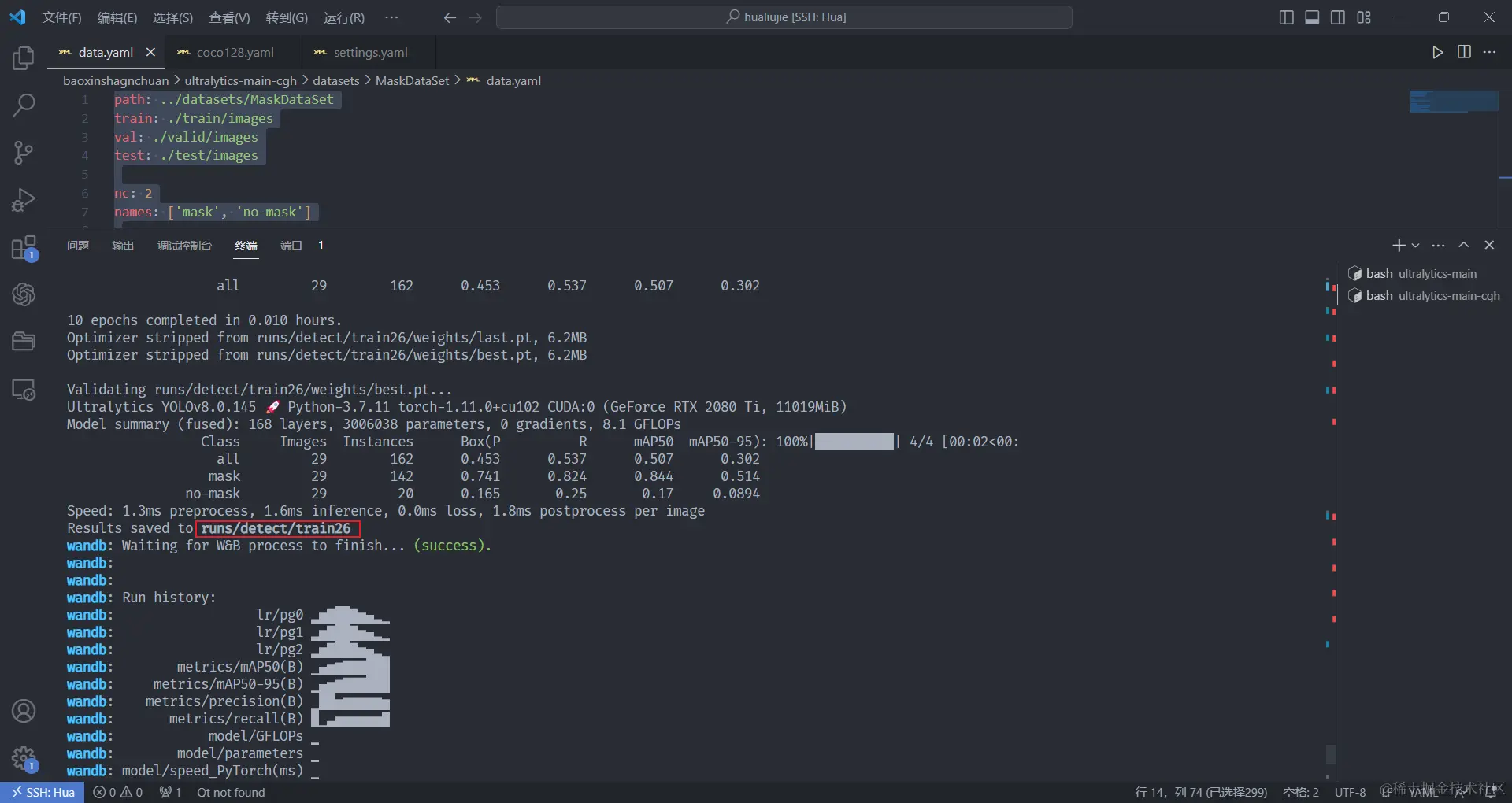Viewport: 1512px width, 803px height.
Task: Close the terminal panel
Action: 1489,246
